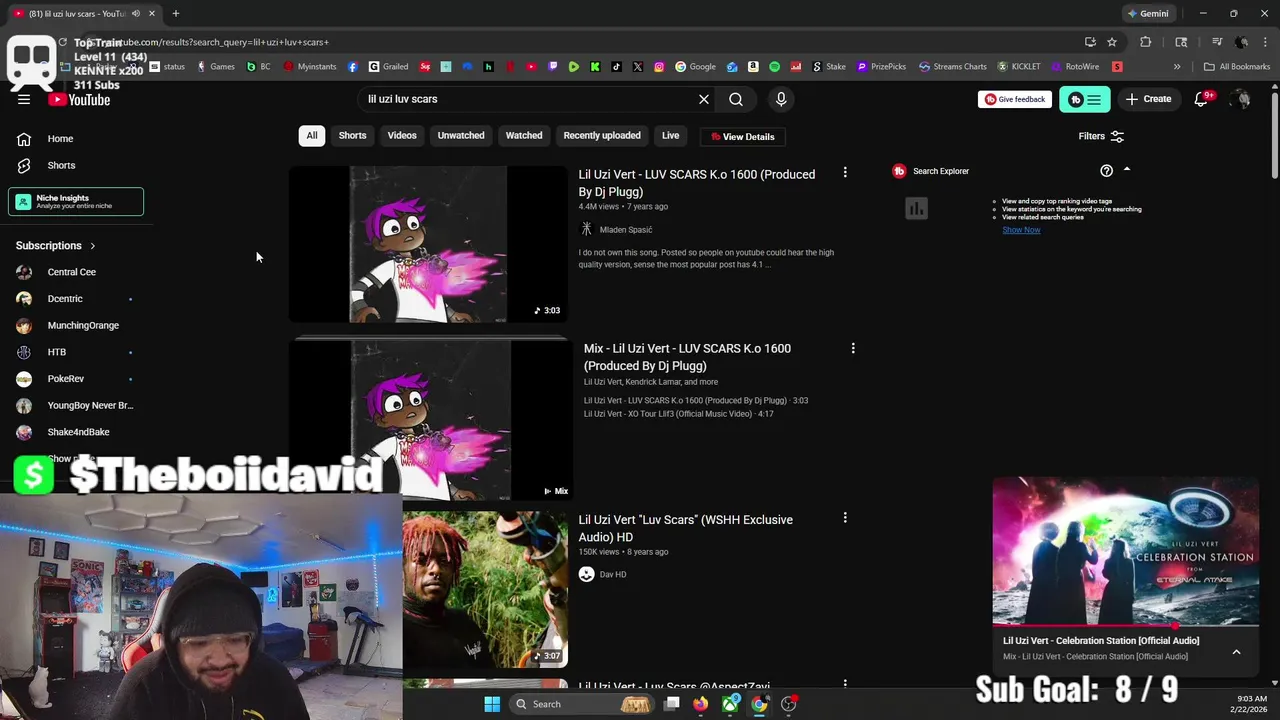Show hidden bookmarks overflow chevron
This screenshot has height=720, width=1280.
[x=1177, y=67]
